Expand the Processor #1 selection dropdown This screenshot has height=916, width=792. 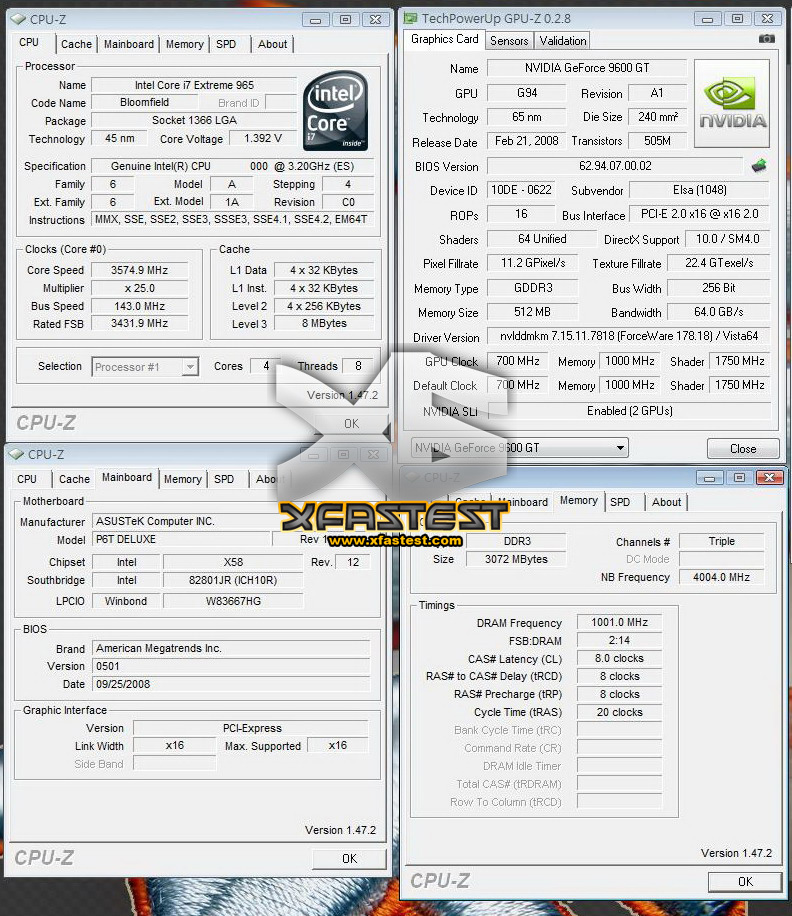coord(189,367)
